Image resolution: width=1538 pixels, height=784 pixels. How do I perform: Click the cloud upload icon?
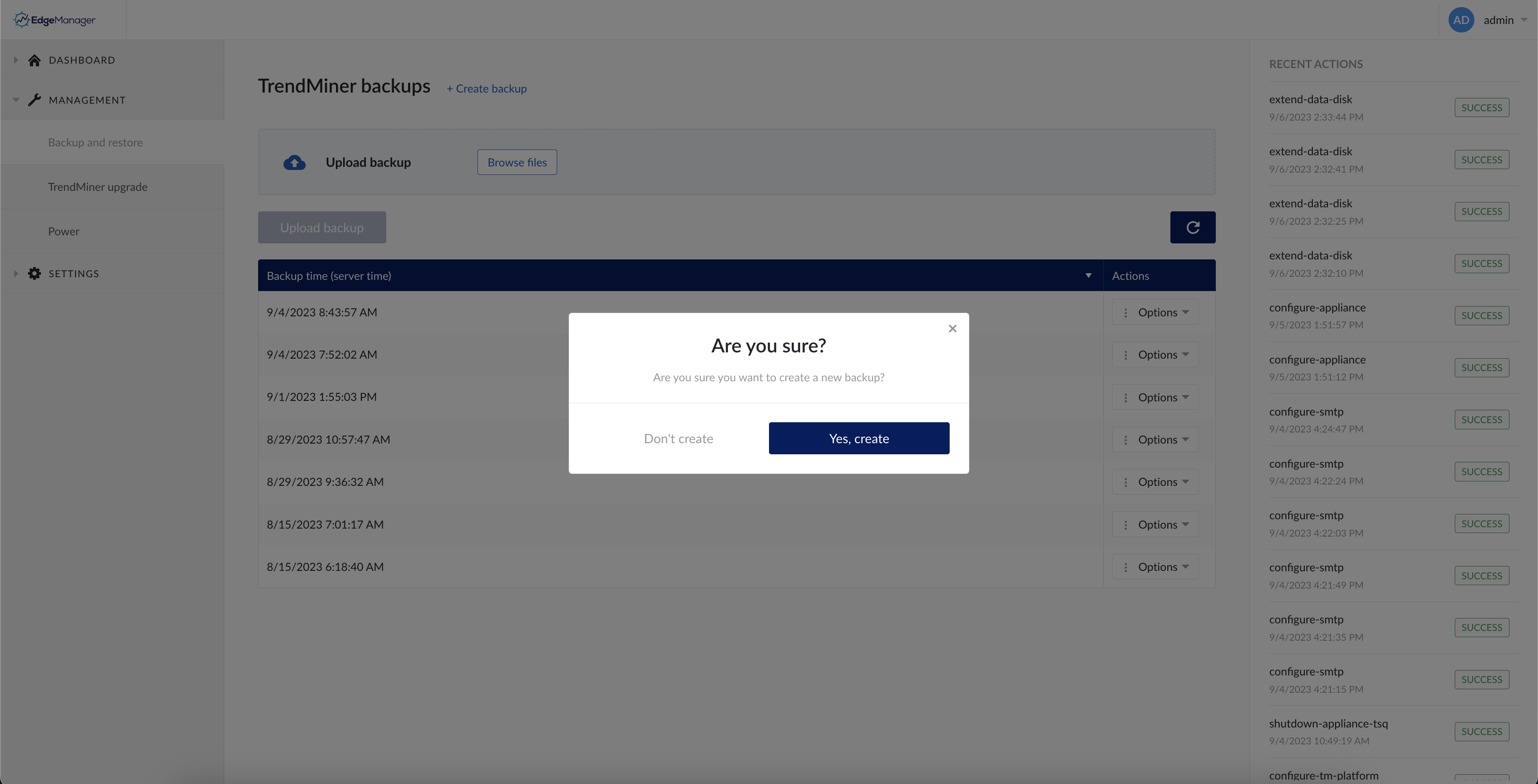pos(294,162)
